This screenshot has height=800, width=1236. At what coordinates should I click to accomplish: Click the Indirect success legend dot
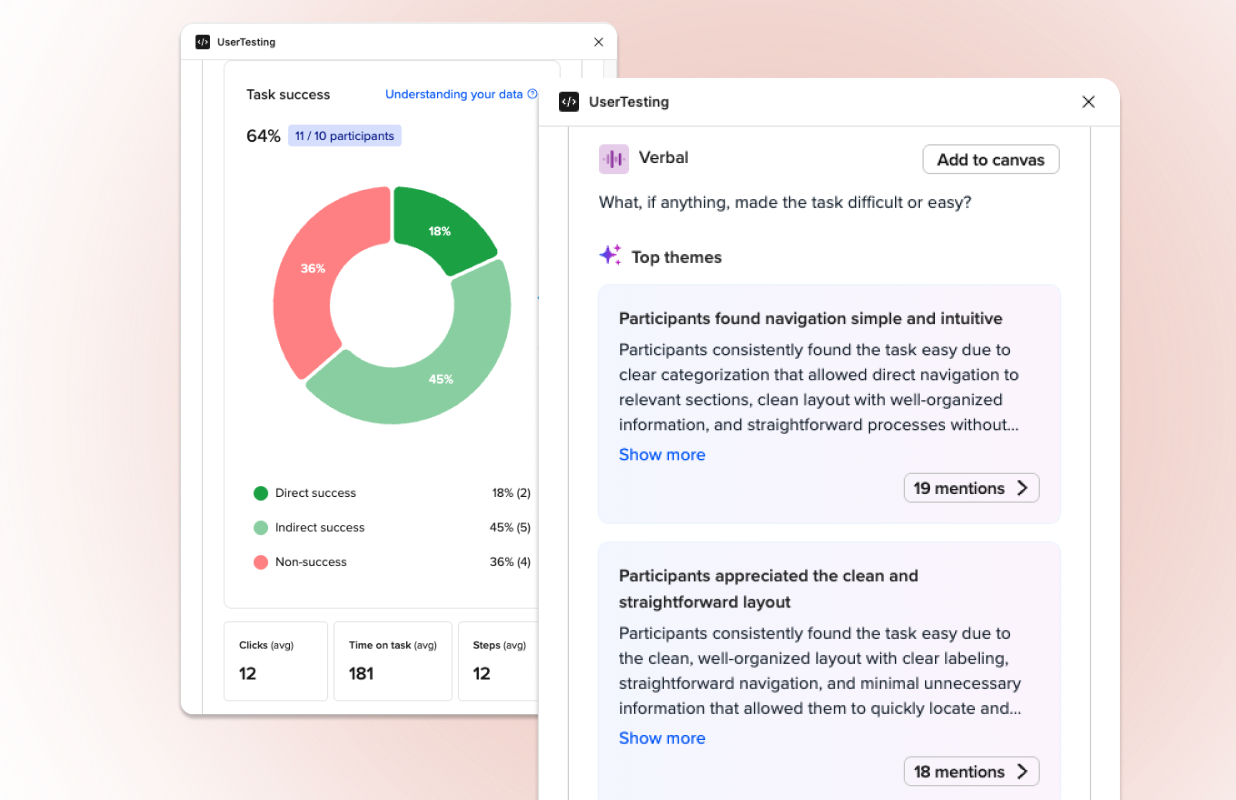pyautogui.click(x=261, y=527)
